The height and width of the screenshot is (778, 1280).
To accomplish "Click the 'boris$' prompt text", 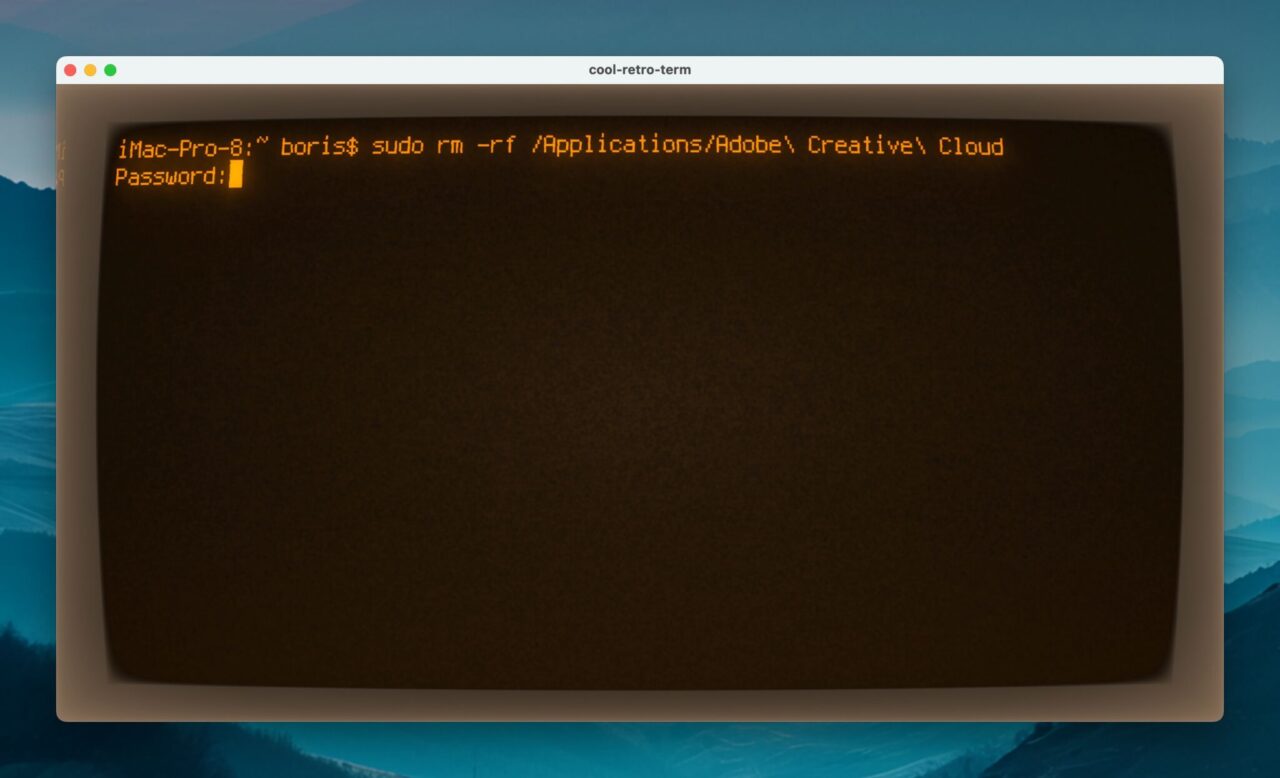I will click(319, 146).
